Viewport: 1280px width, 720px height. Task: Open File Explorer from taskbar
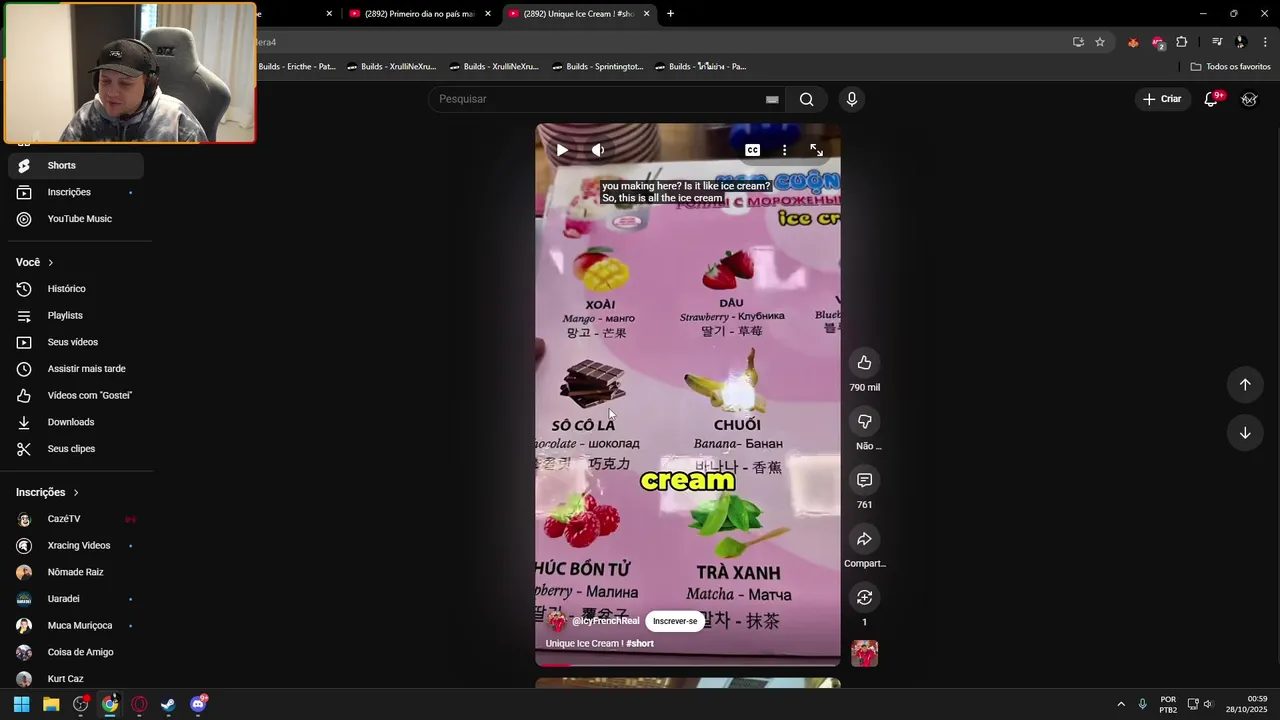51,704
